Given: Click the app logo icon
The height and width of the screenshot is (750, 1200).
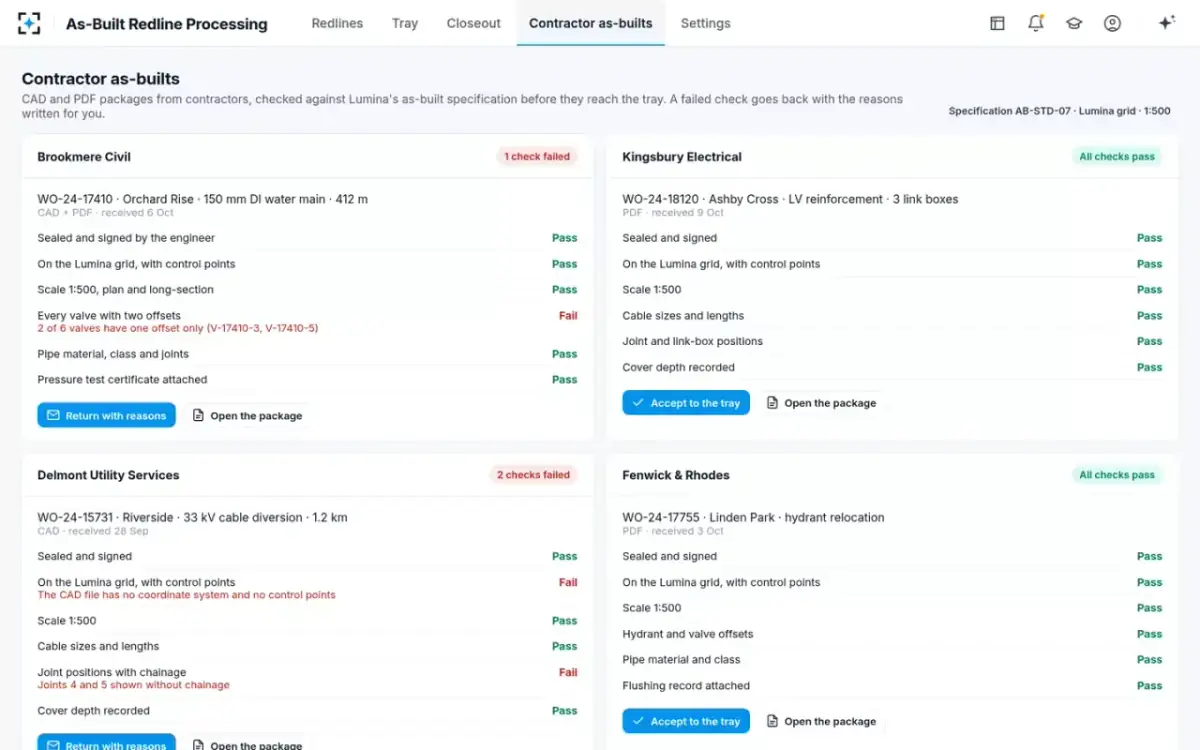Looking at the screenshot, I should tap(29, 23).
